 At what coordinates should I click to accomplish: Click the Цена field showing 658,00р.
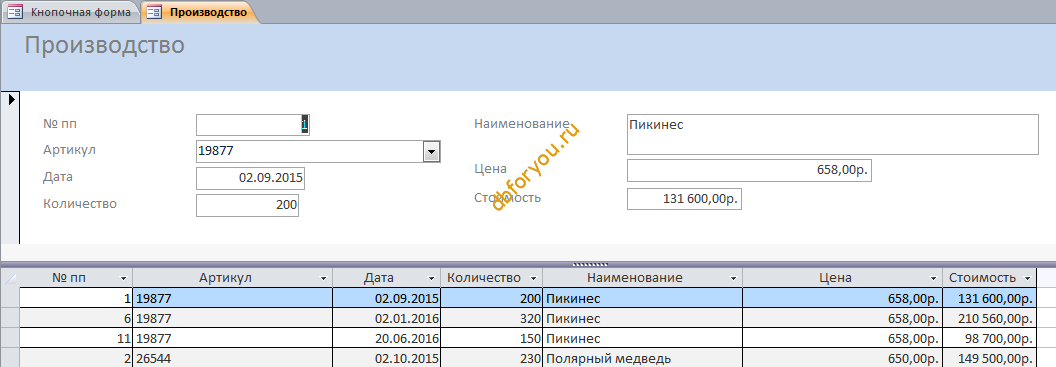coord(750,170)
